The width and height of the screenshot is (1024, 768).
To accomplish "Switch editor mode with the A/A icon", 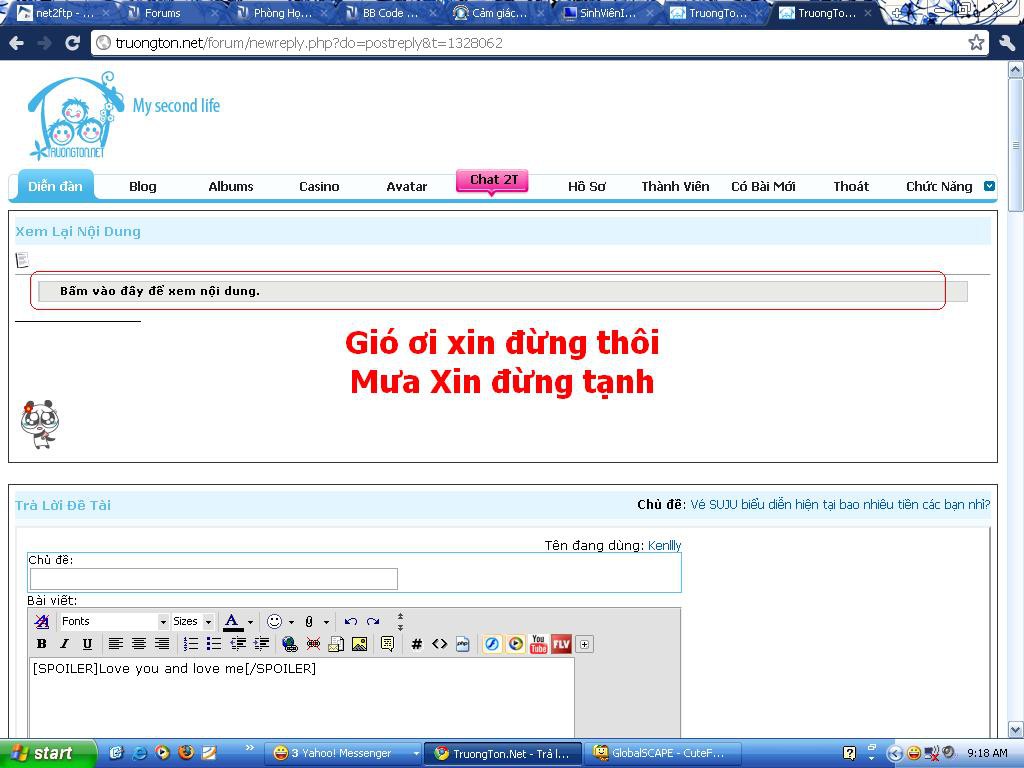I will (41, 621).
